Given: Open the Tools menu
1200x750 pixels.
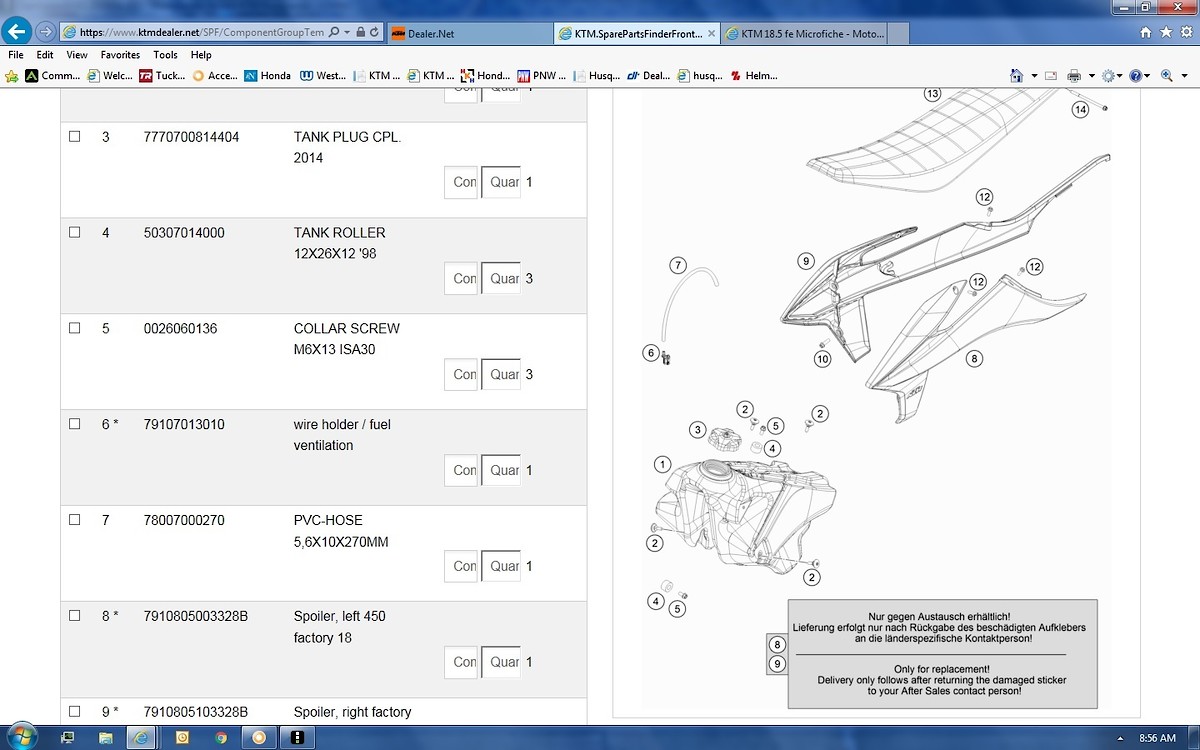Looking at the screenshot, I should (x=166, y=55).
